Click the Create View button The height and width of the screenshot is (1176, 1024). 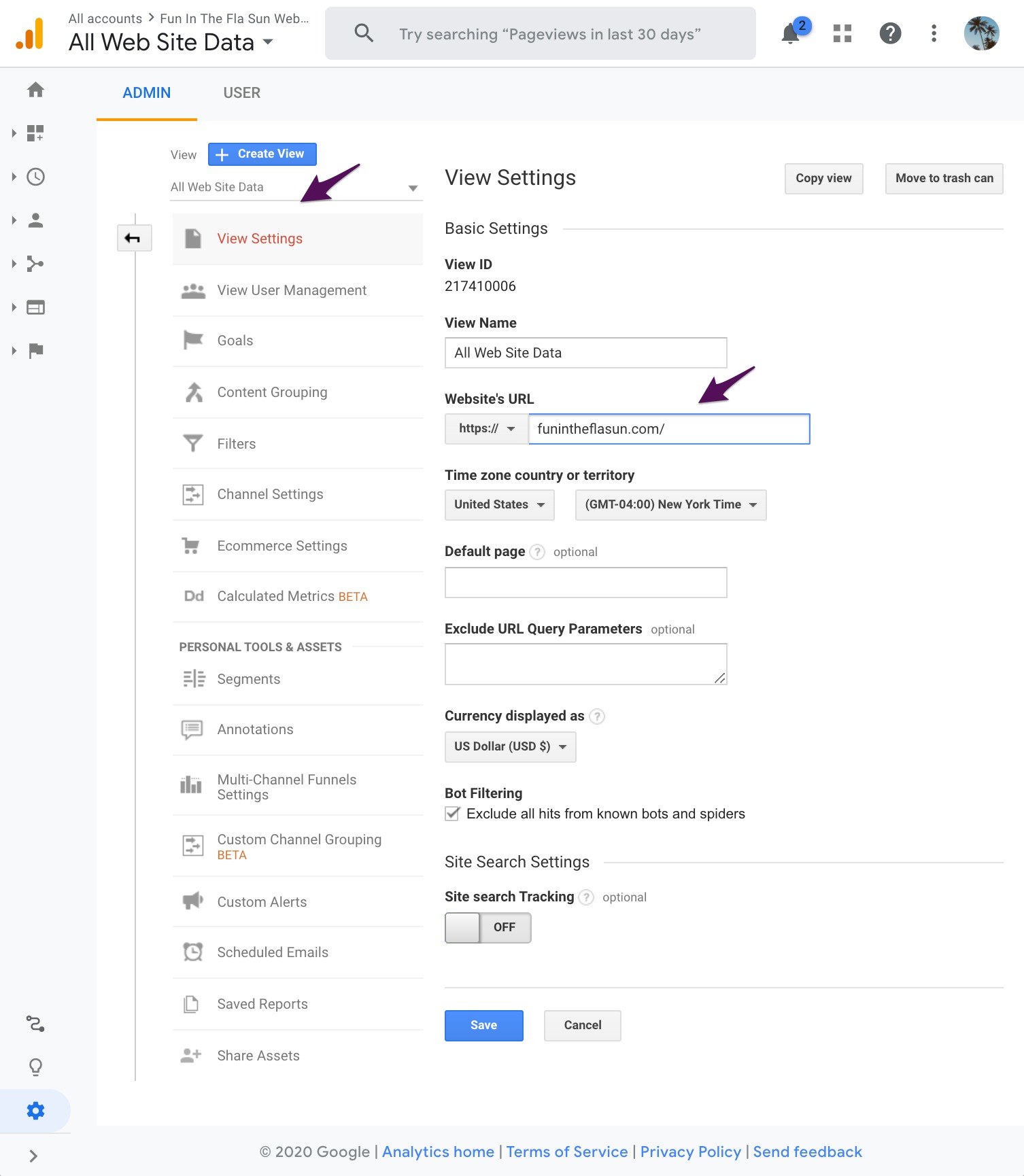click(x=262, y=154)
